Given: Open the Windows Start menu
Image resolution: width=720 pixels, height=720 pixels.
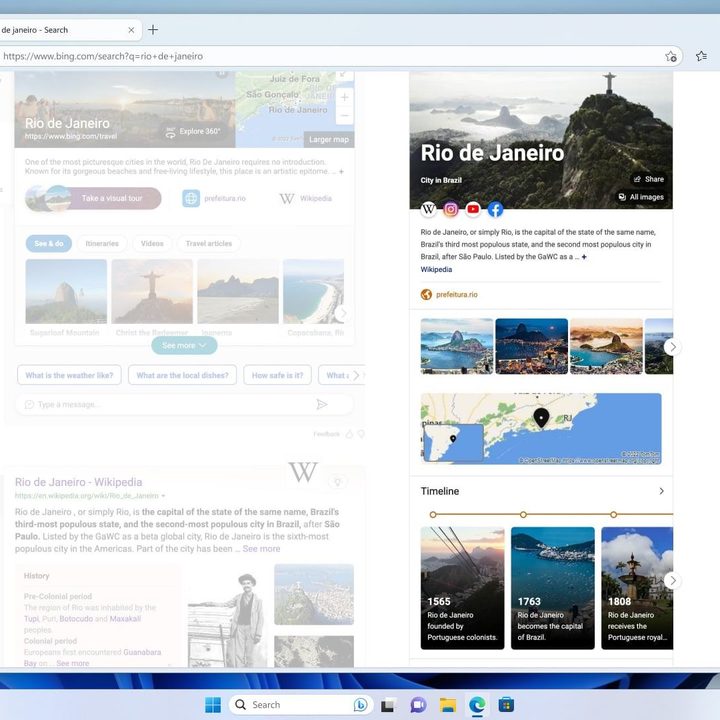Looking at the screenshot, I should pos(213,705).
